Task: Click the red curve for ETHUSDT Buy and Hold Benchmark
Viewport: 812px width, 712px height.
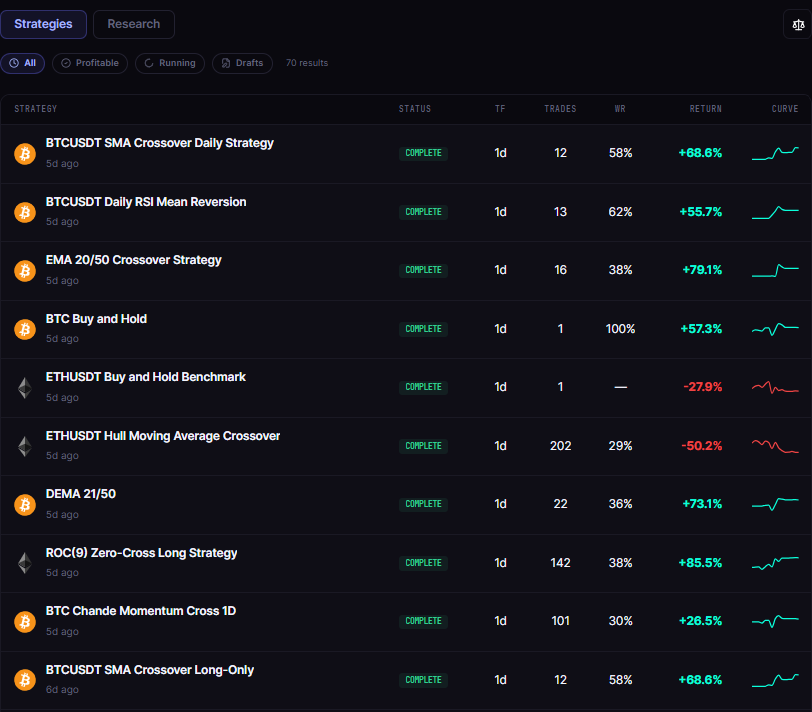Action: click(x=775, y=387)
